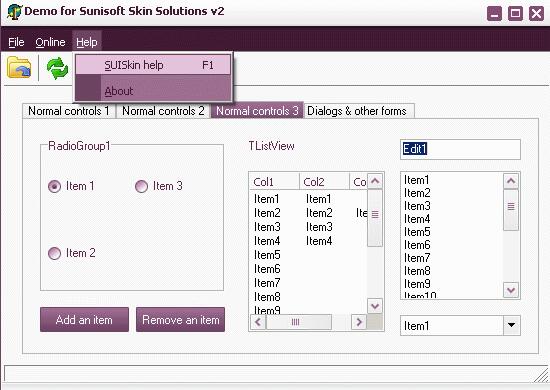550x390 pixels.
Task: Select Item3 in ListView Col1
Action: click(x=267, y=227)
